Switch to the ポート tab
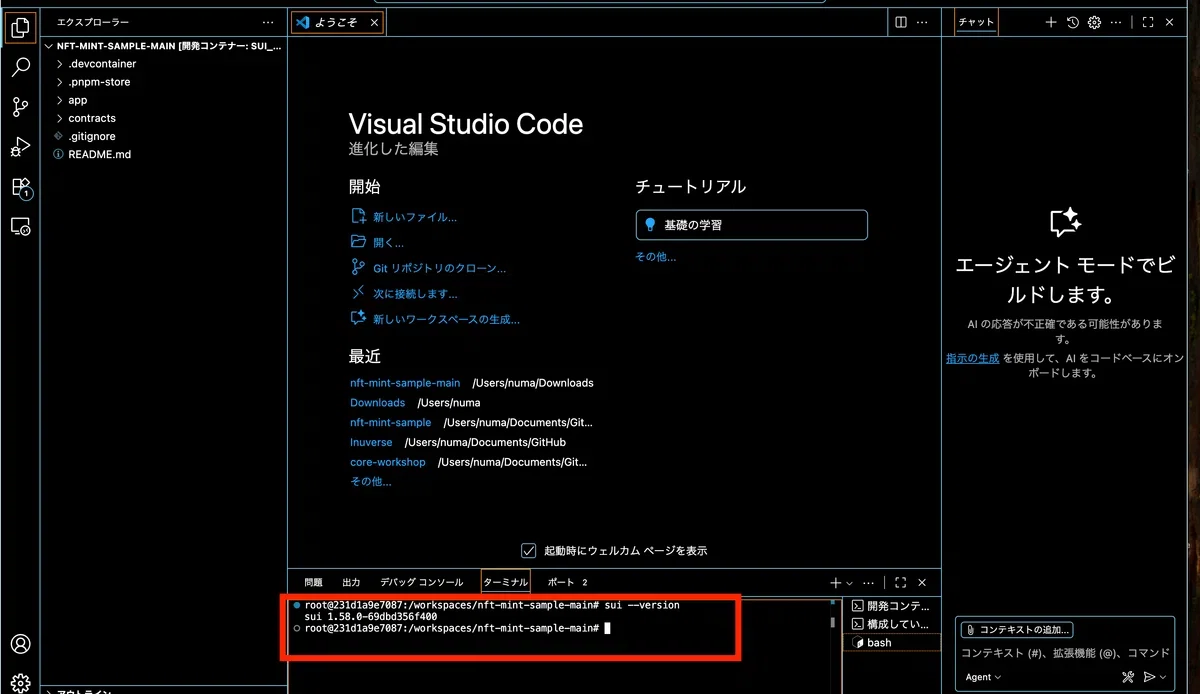 coord(567,582)
